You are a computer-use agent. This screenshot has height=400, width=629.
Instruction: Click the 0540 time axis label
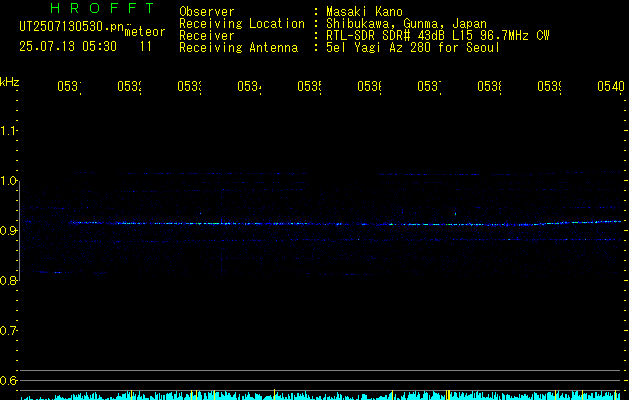tap(611, 86)
